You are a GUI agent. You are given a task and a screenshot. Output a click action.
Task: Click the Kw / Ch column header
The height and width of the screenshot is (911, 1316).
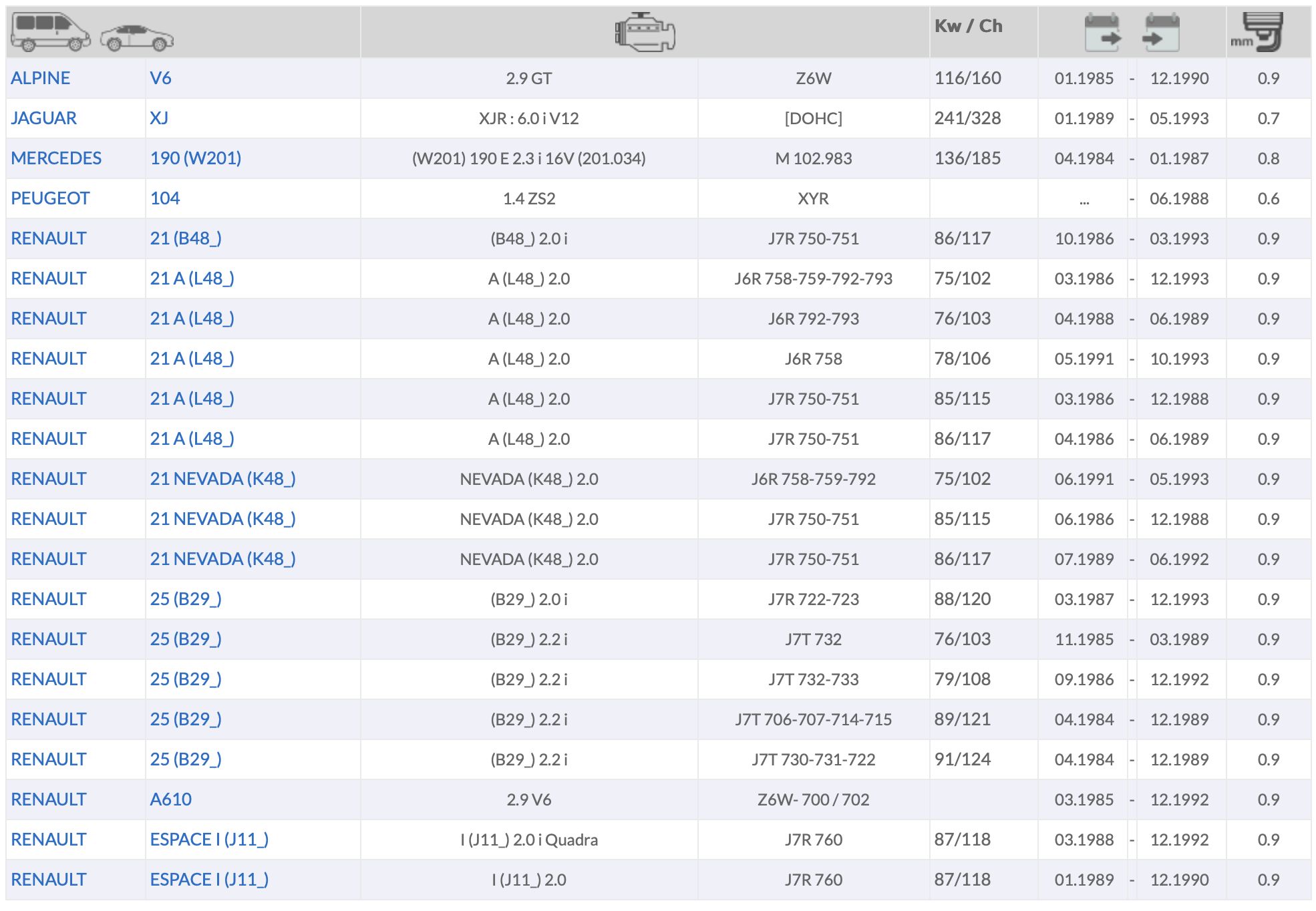point(968,26)
